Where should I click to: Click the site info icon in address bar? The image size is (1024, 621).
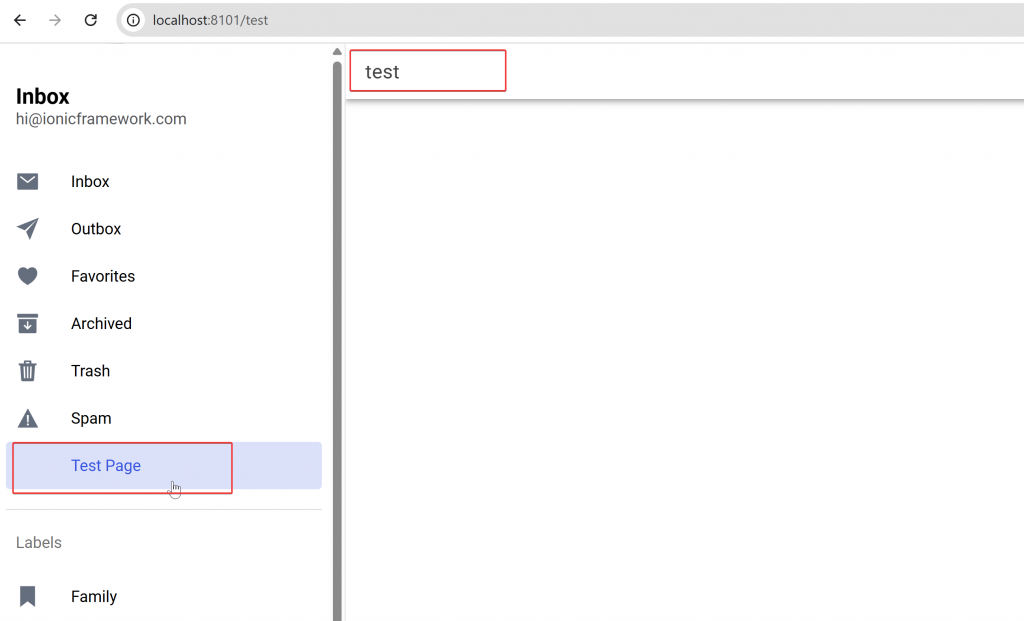pos(133,20)
